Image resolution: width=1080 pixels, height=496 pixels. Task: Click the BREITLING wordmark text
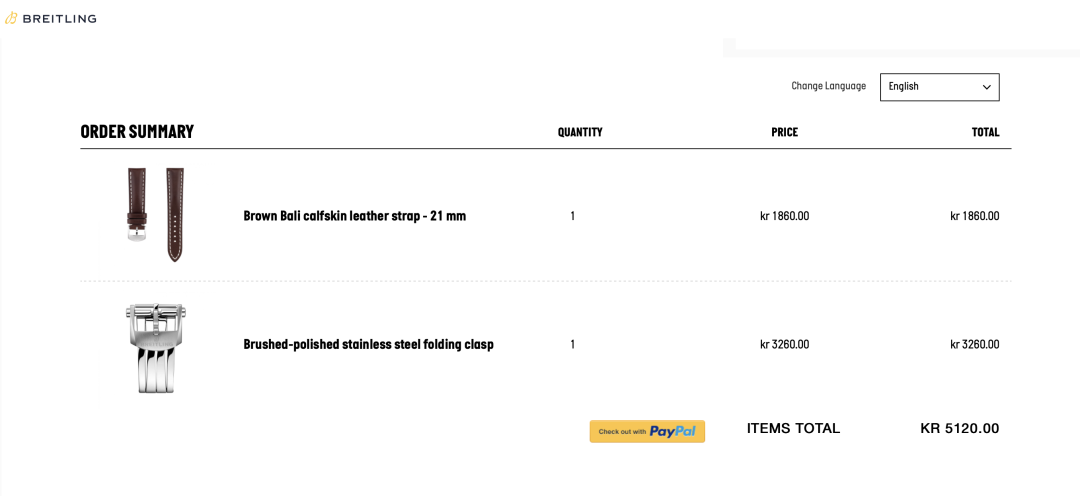[60, 18]
